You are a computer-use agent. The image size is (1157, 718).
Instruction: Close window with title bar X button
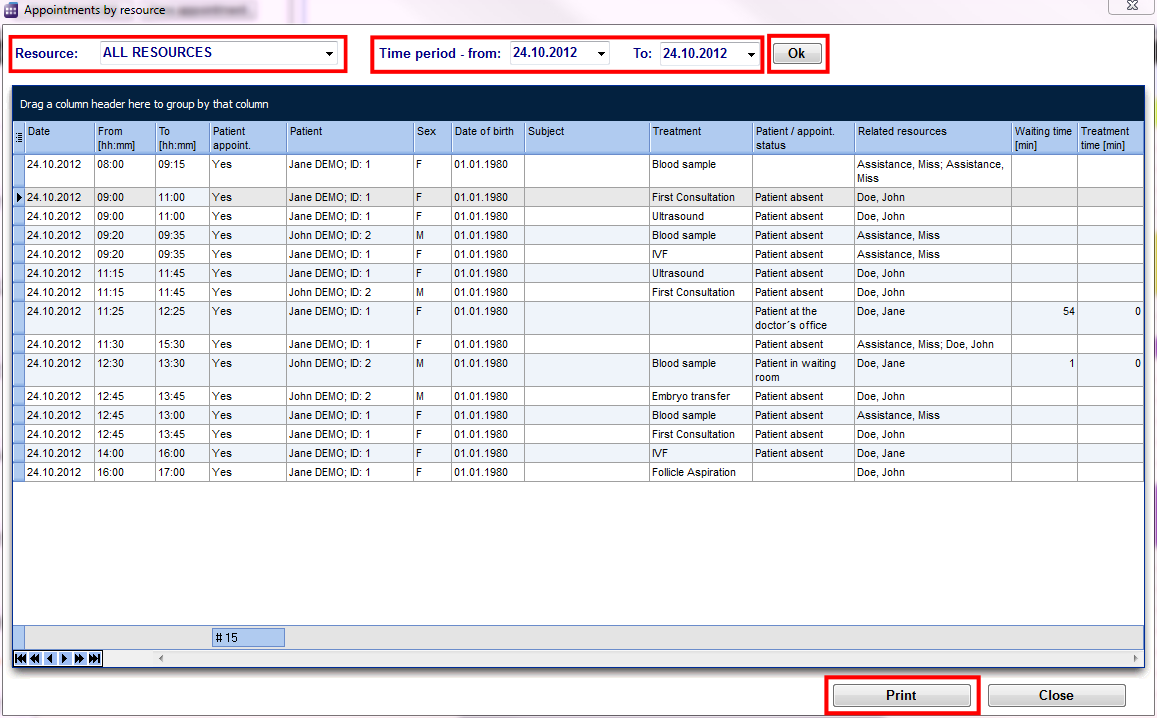click(1132, 6)
